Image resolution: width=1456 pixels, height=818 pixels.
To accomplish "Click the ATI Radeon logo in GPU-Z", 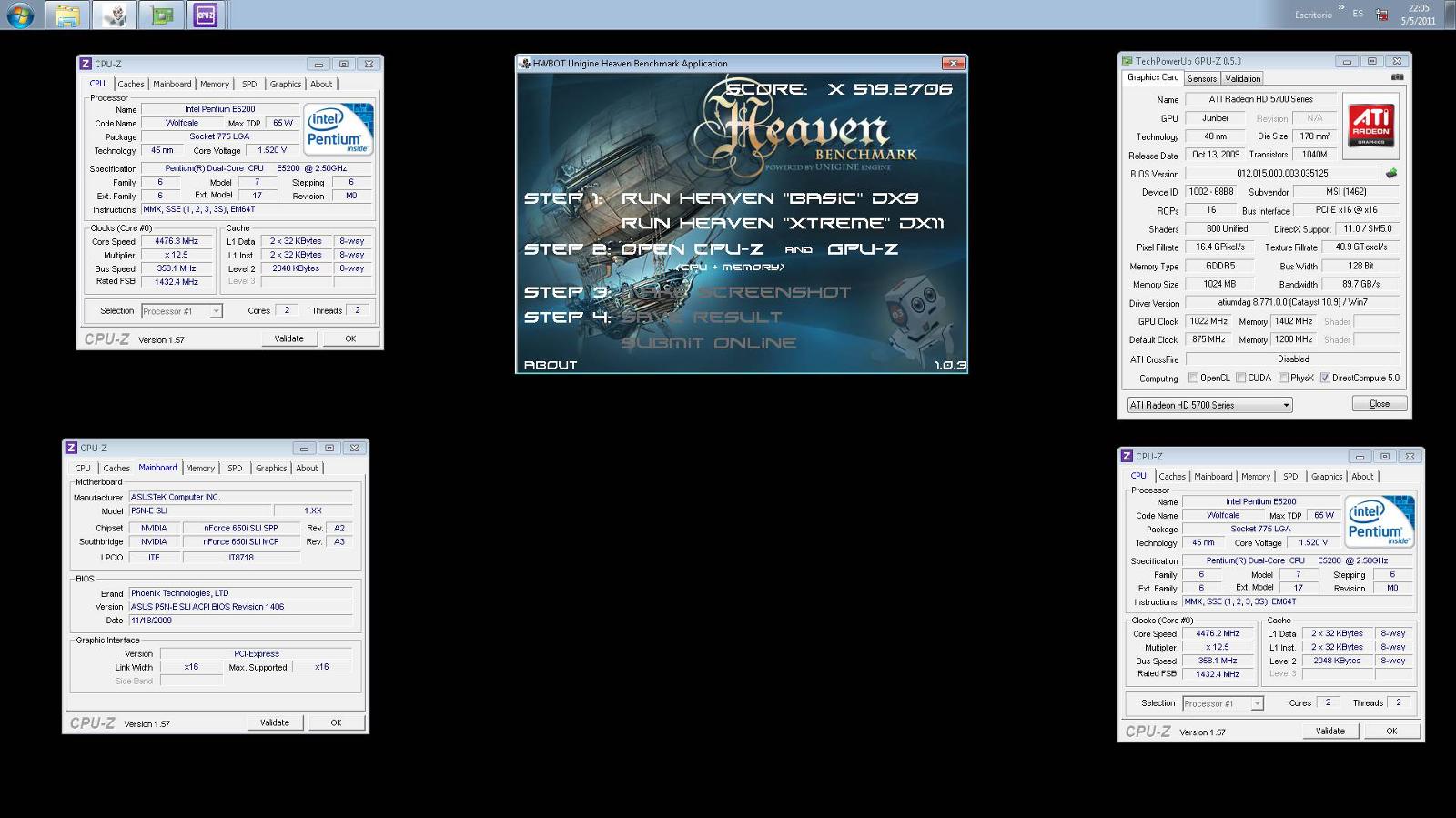I will (1370, 125).
